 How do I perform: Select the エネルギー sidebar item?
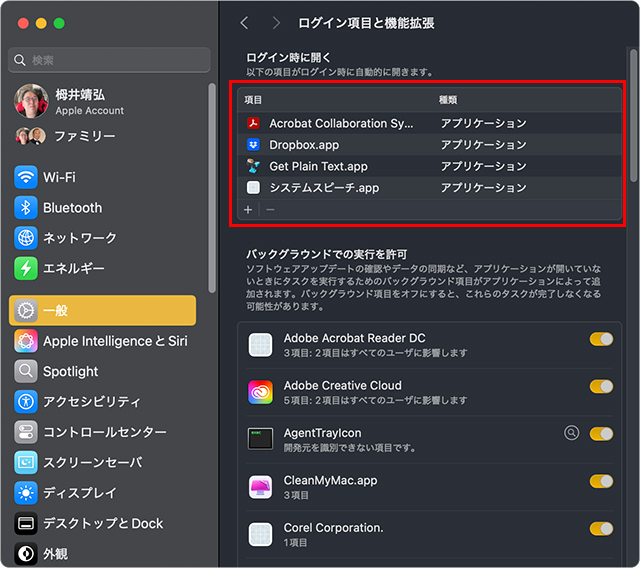pyautogui.click(x=102, y=268)
